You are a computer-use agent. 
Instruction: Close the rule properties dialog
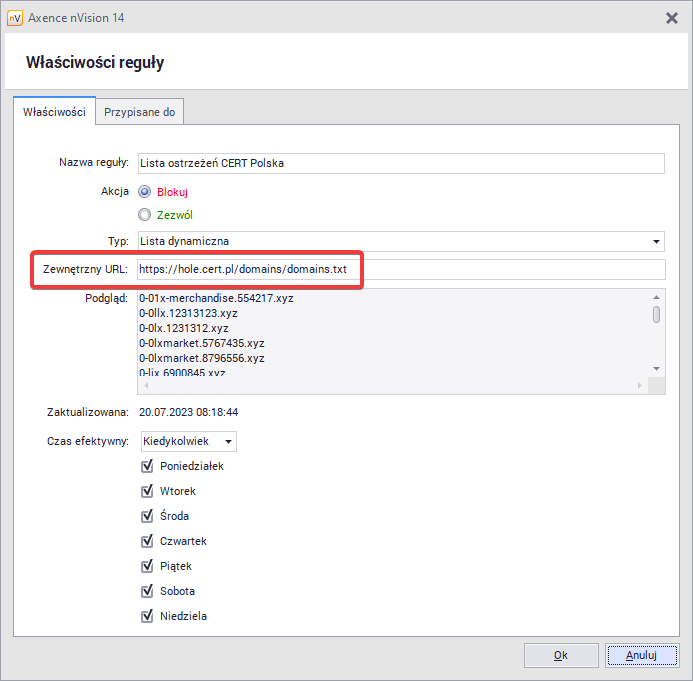671,18
